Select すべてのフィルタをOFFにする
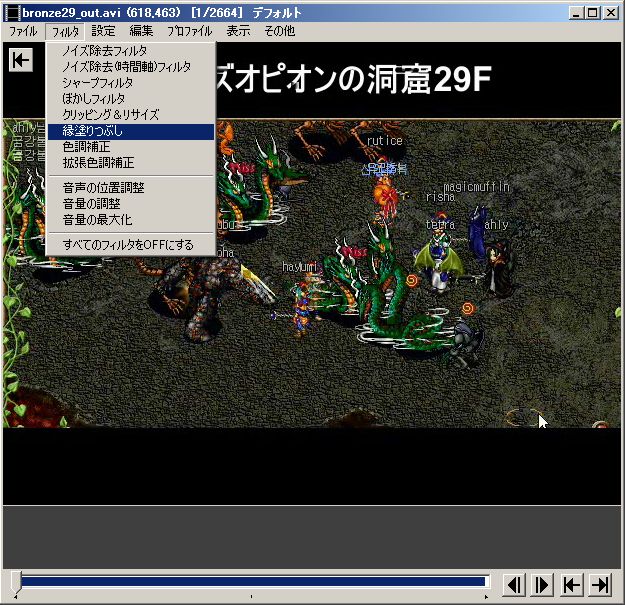The image size is (625, 605). point(131,245)
